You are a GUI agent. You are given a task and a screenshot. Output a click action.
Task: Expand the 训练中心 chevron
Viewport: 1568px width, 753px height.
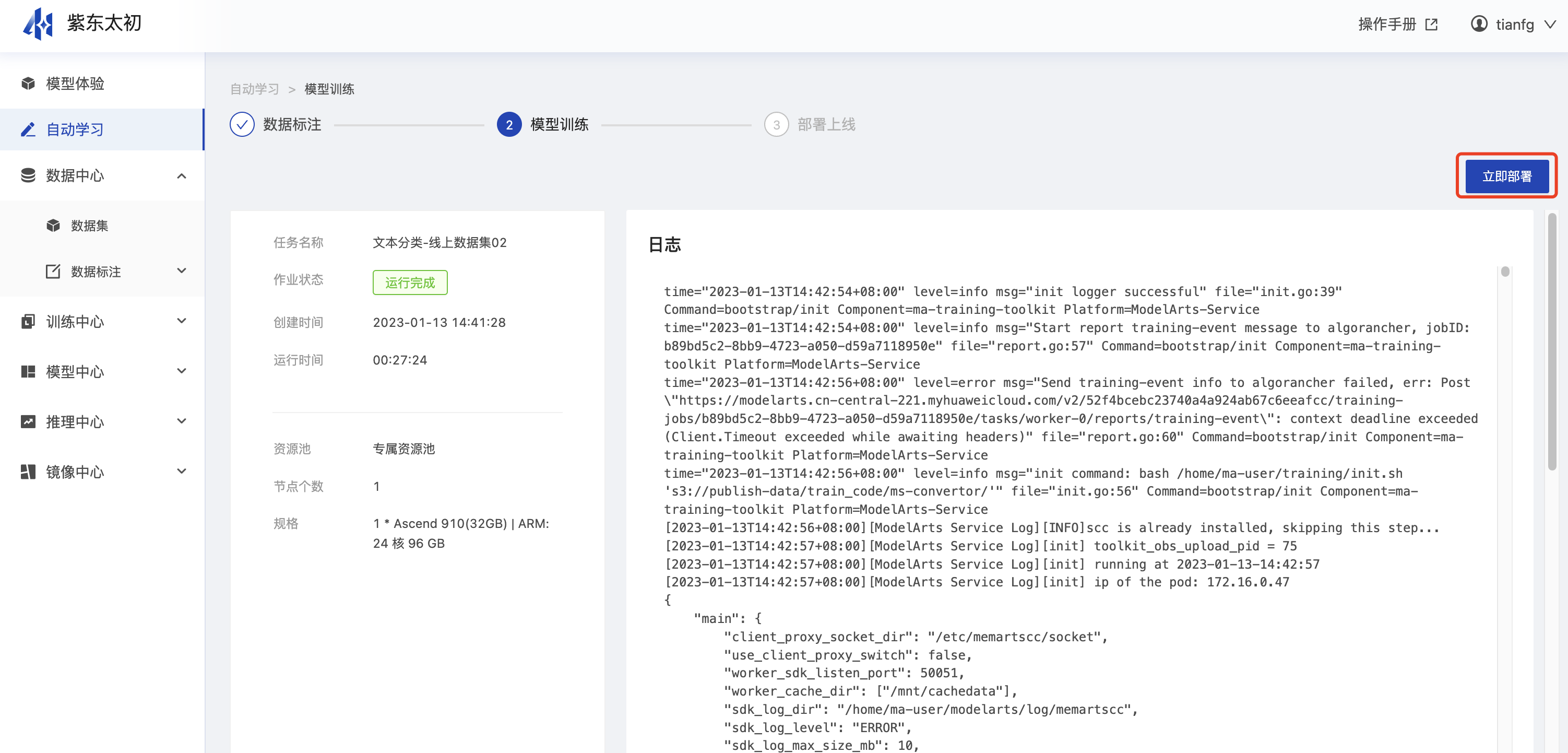point(182,321)
